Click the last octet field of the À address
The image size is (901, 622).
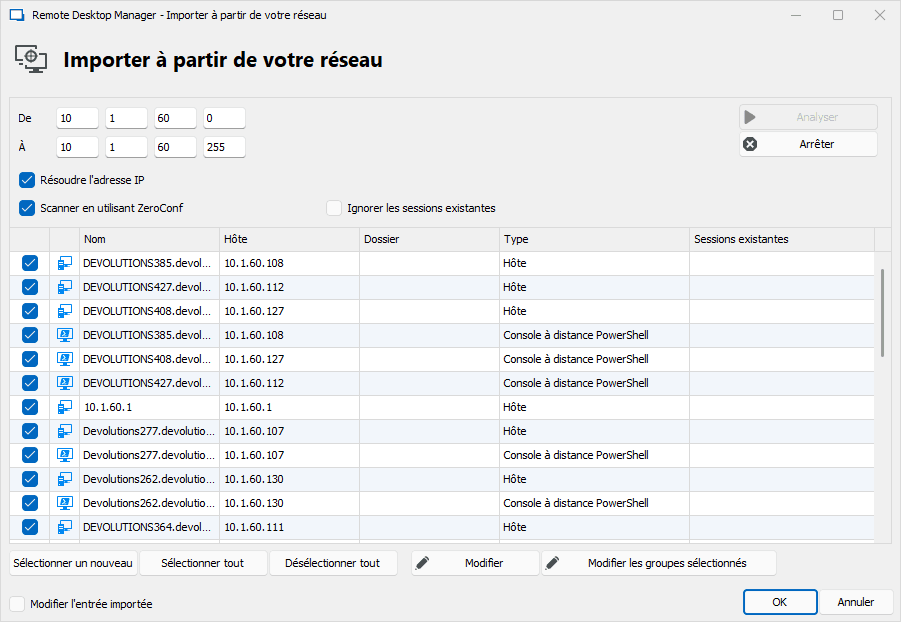(224, 148)
